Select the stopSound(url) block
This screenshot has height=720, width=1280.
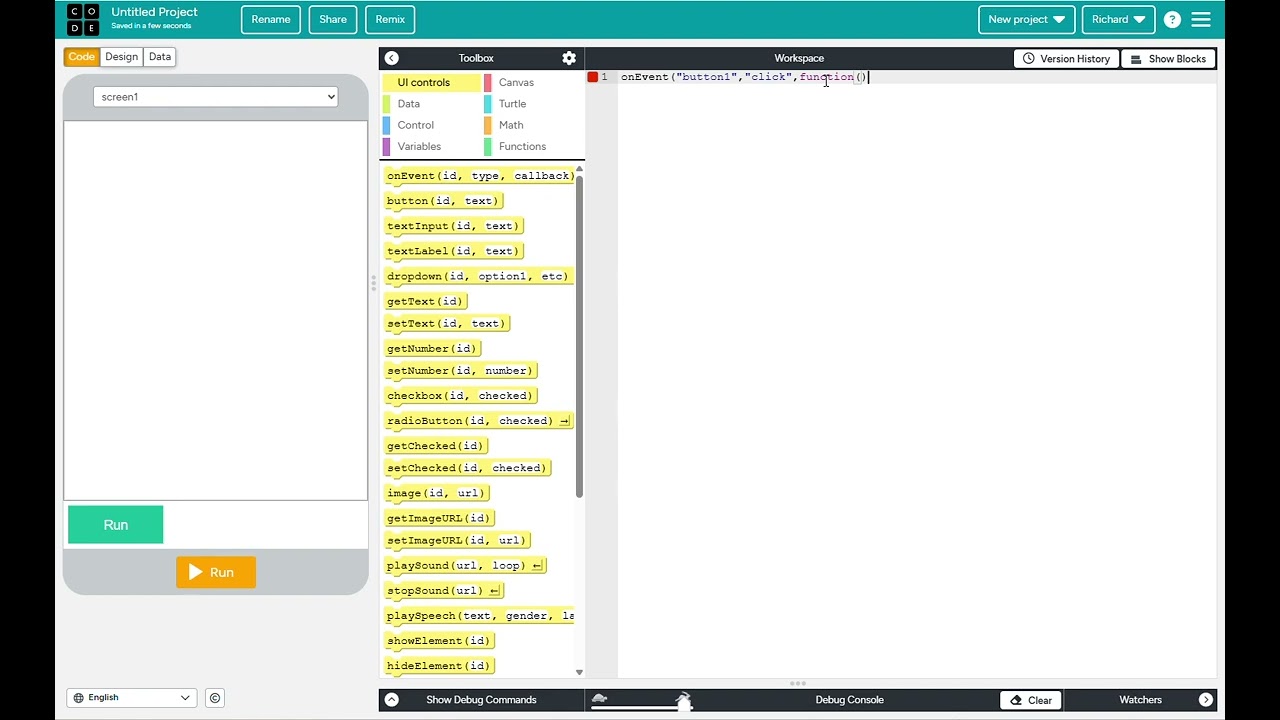[x=443, y=591]
